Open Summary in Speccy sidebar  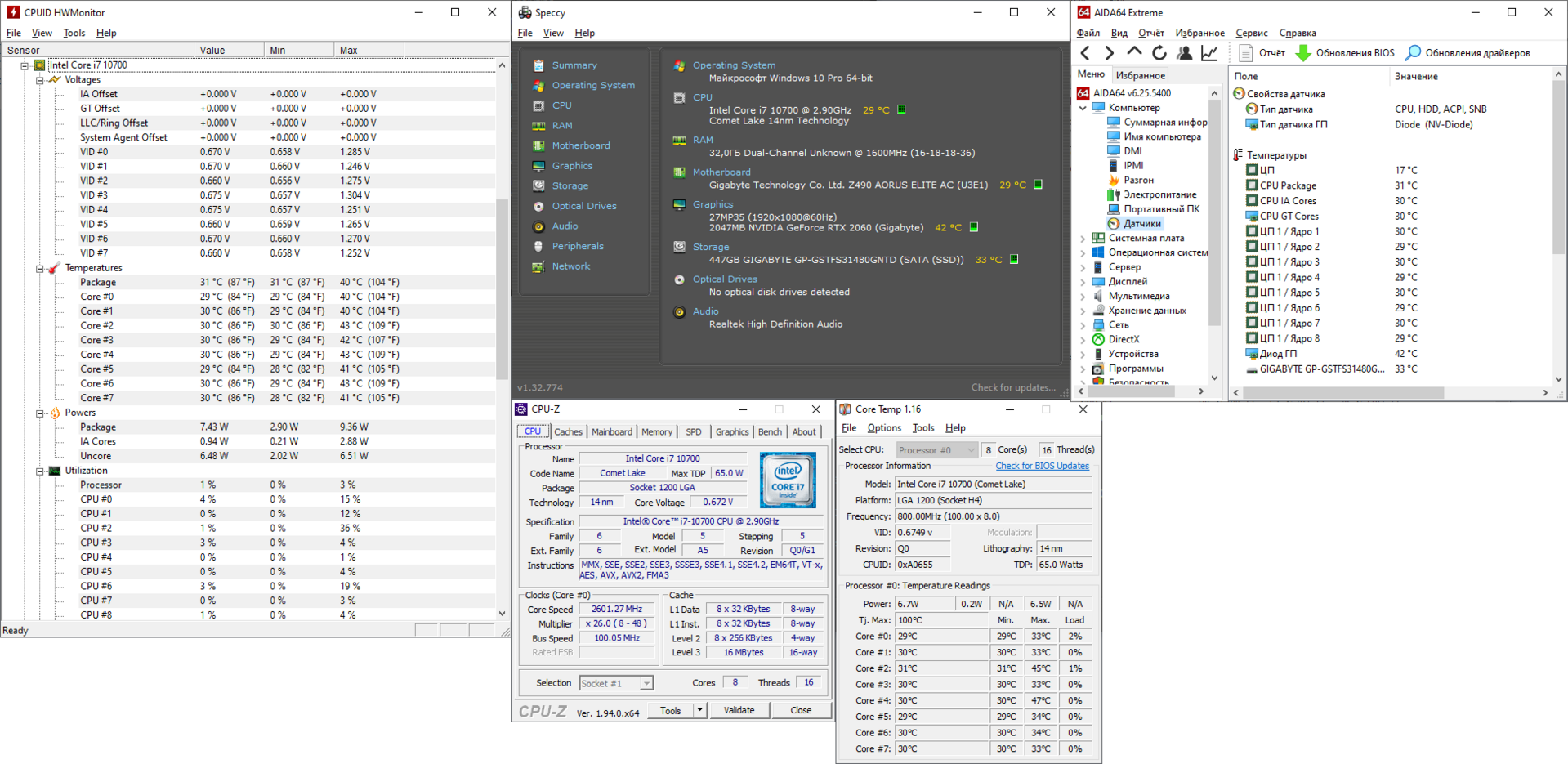click(574, 65)
